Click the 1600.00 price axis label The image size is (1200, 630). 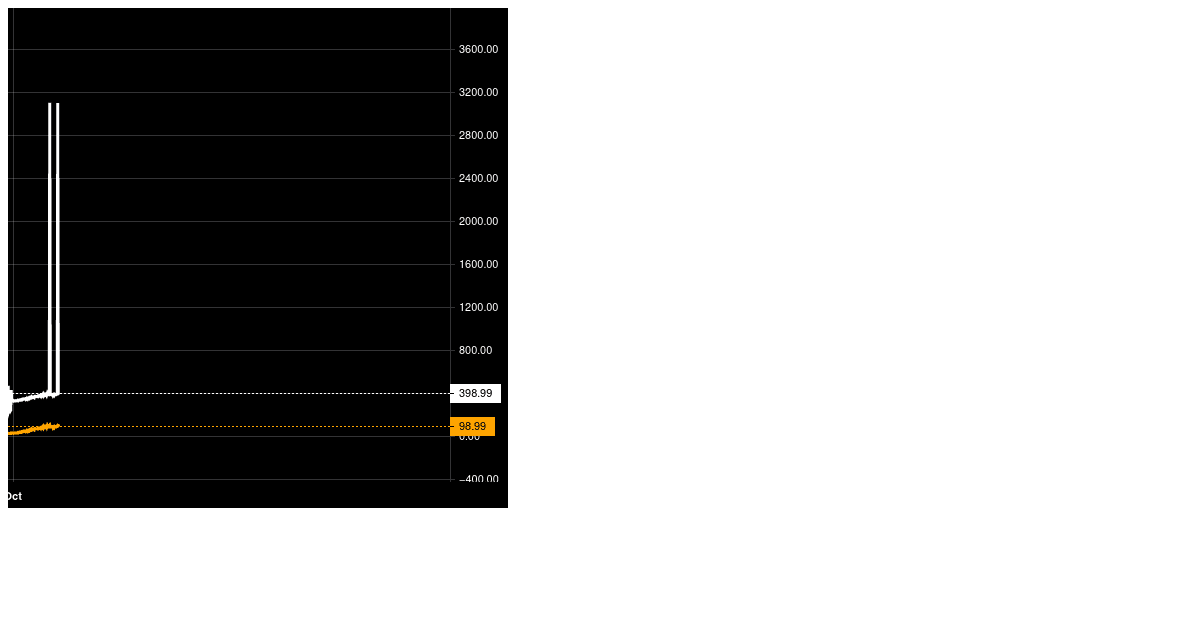click(478, 264)
